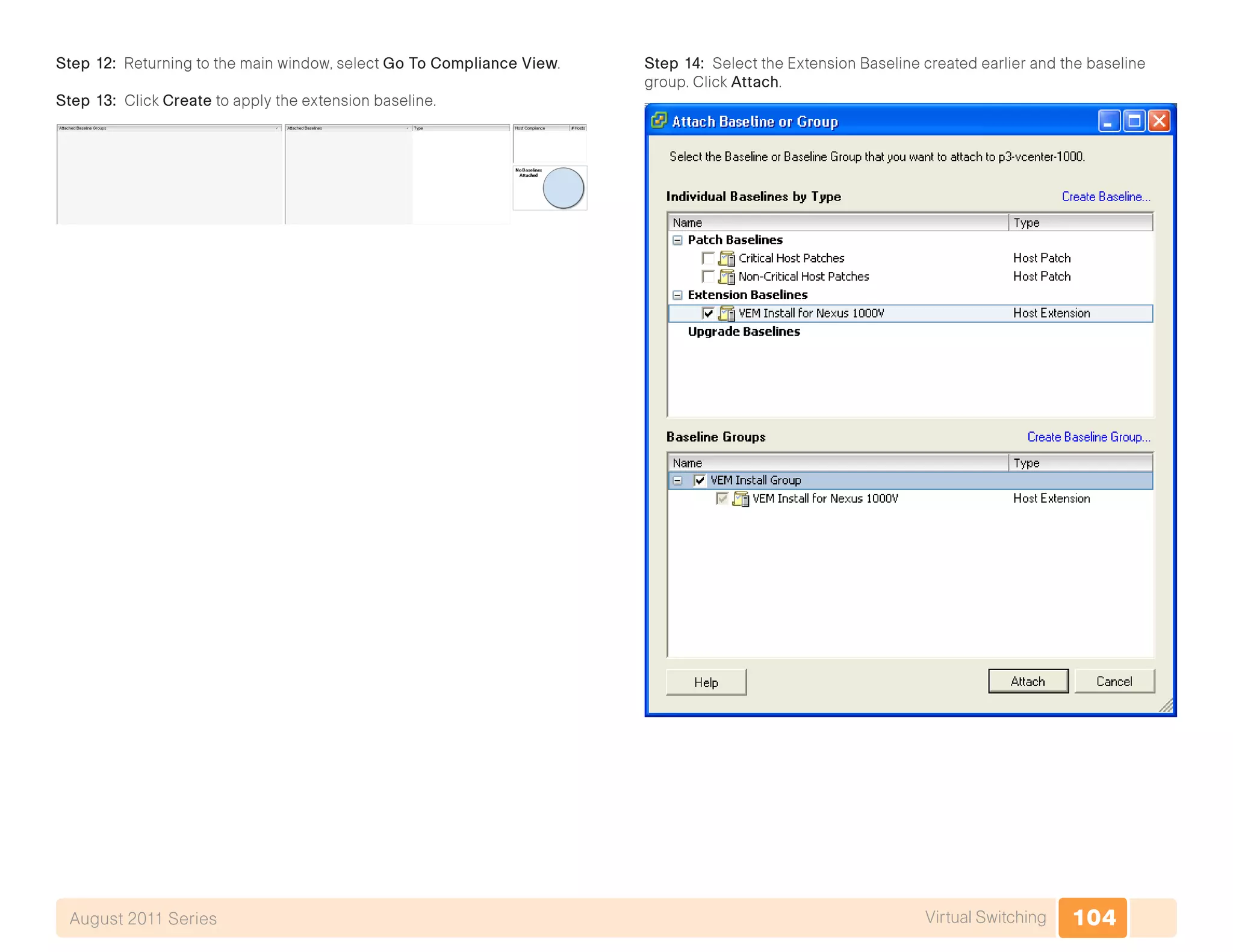
Task: Click the Host Compliance column header
Action: pyautogui.click(x=541, y=128)
